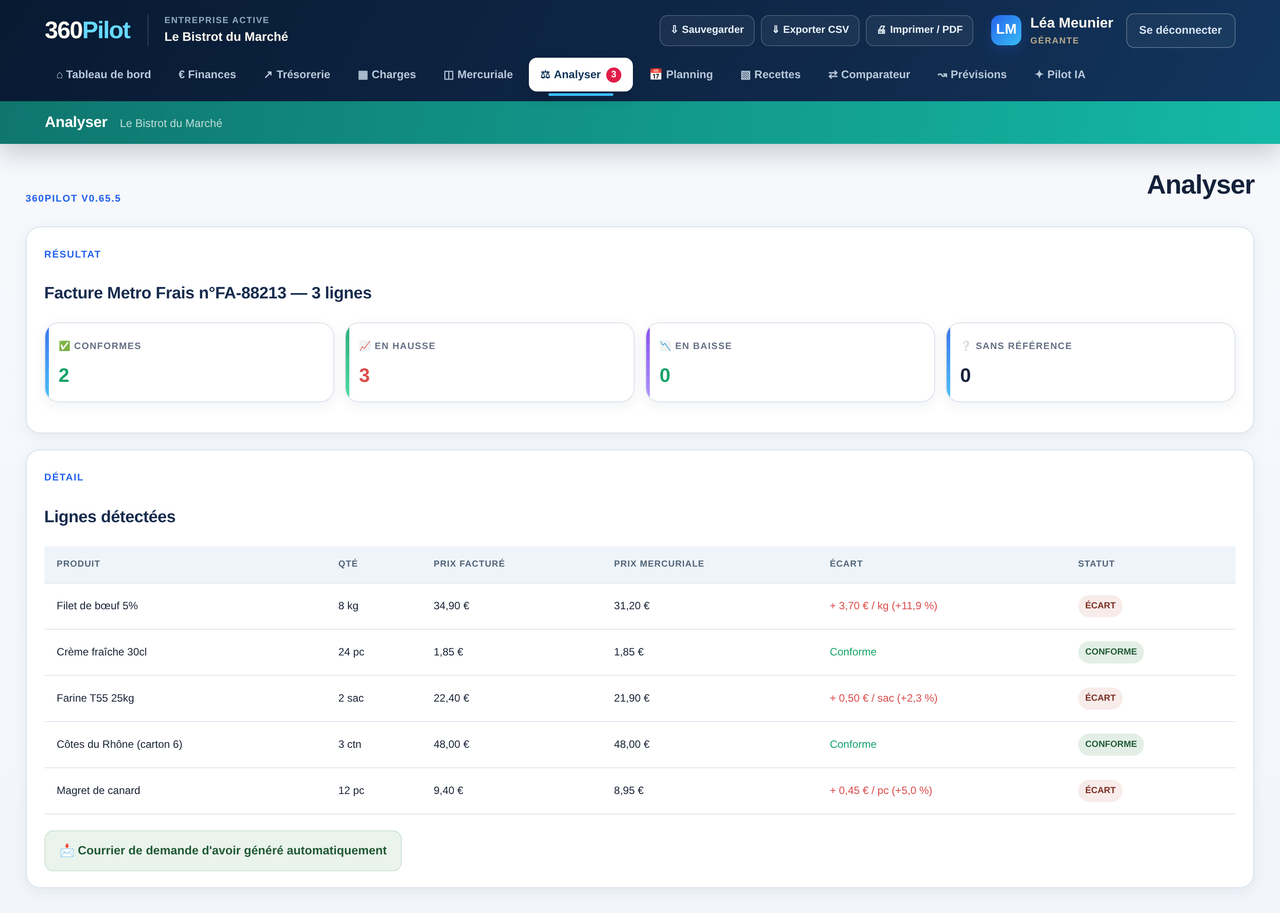The width and height of the screenshot is (1280, 913).
Task: Click the Conformes summary card
Action: pyautogui.click(x=189, y=362)
